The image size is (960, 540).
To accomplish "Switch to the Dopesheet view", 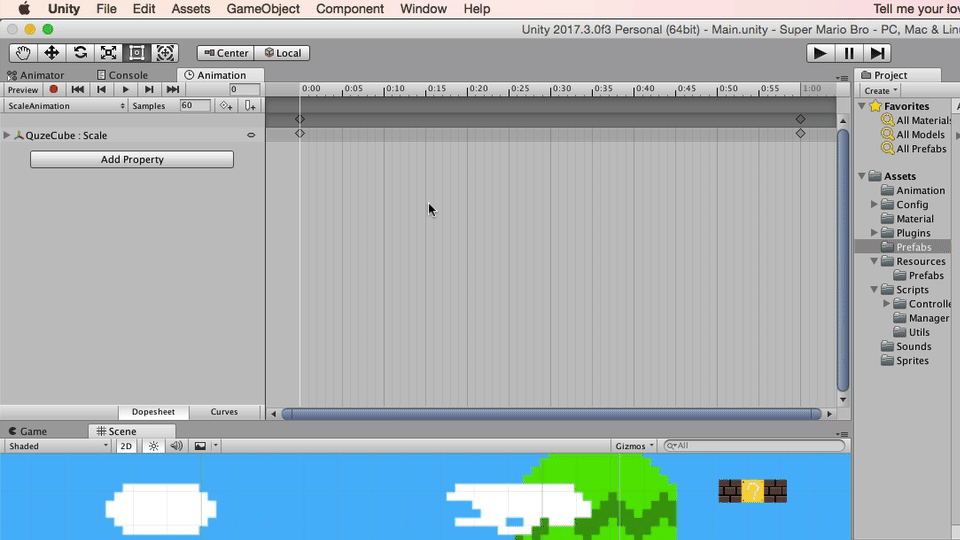I will click(153, 412).
